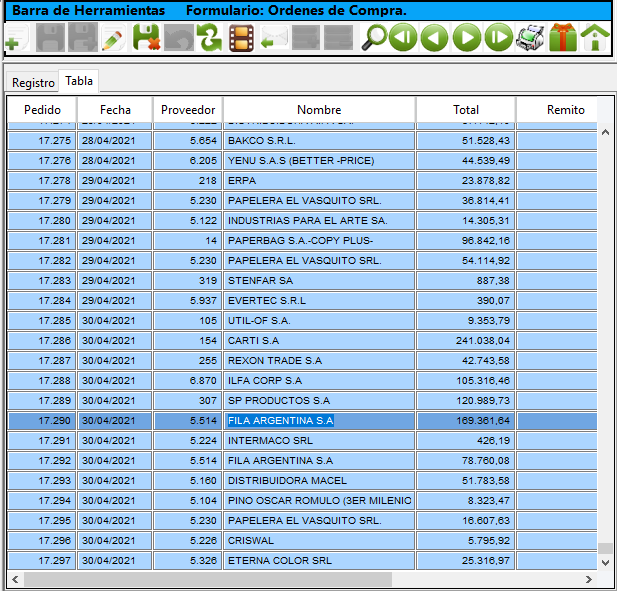The width and height of the screenshot is (617, 591).
Task: Click the new record icon with green plus
Action: tap(17, 38)
